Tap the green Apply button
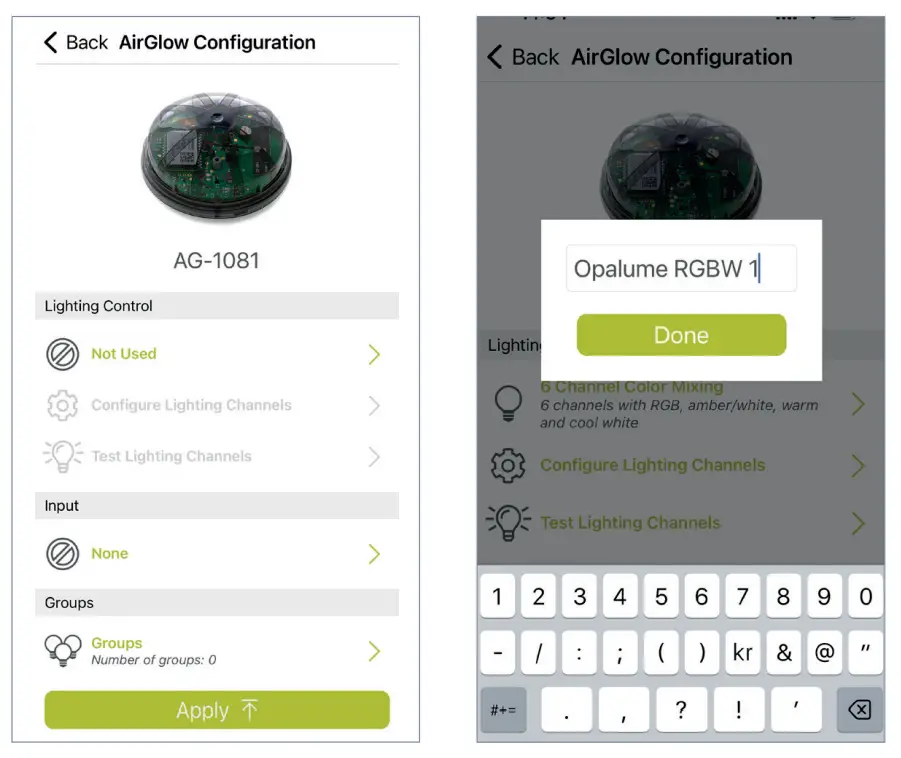 (217, 710)
